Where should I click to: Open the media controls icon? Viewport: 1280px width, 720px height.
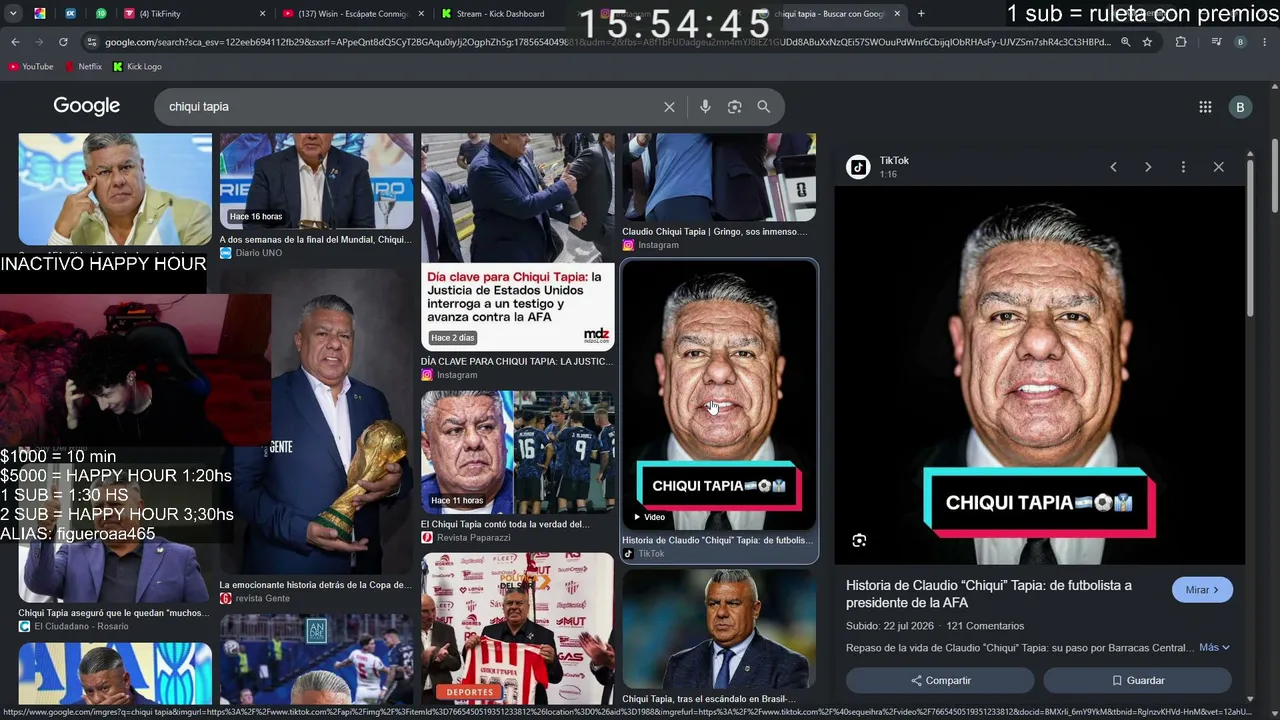click(1216, 42)
